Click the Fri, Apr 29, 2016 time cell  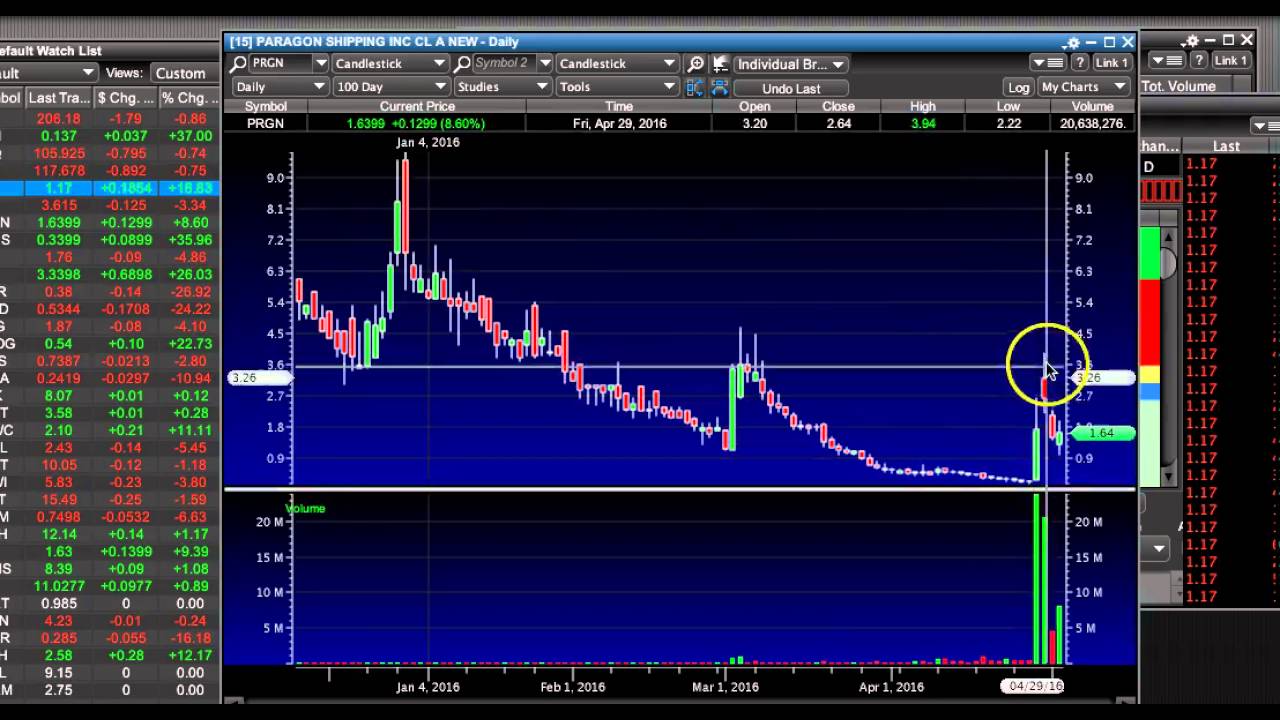619,124
